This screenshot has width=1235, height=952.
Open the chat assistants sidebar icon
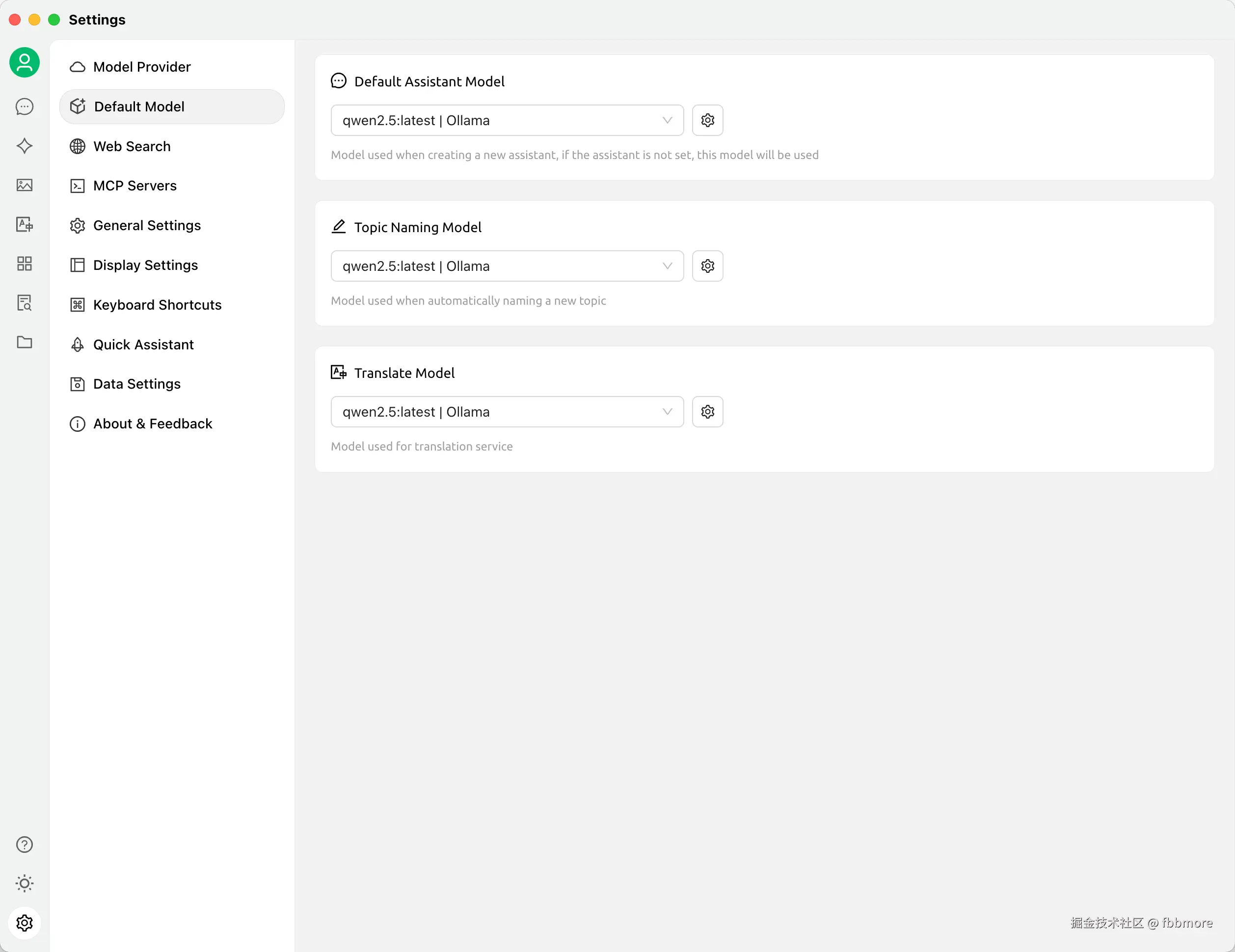point(25,107)
